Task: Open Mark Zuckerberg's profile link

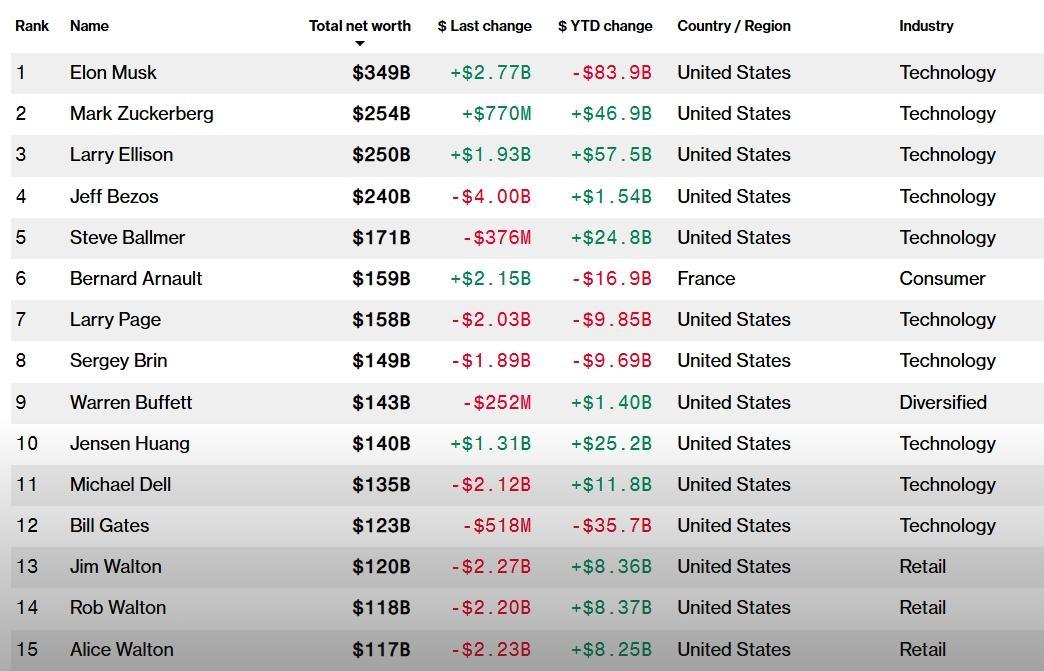Action: (x=141, y=114)
